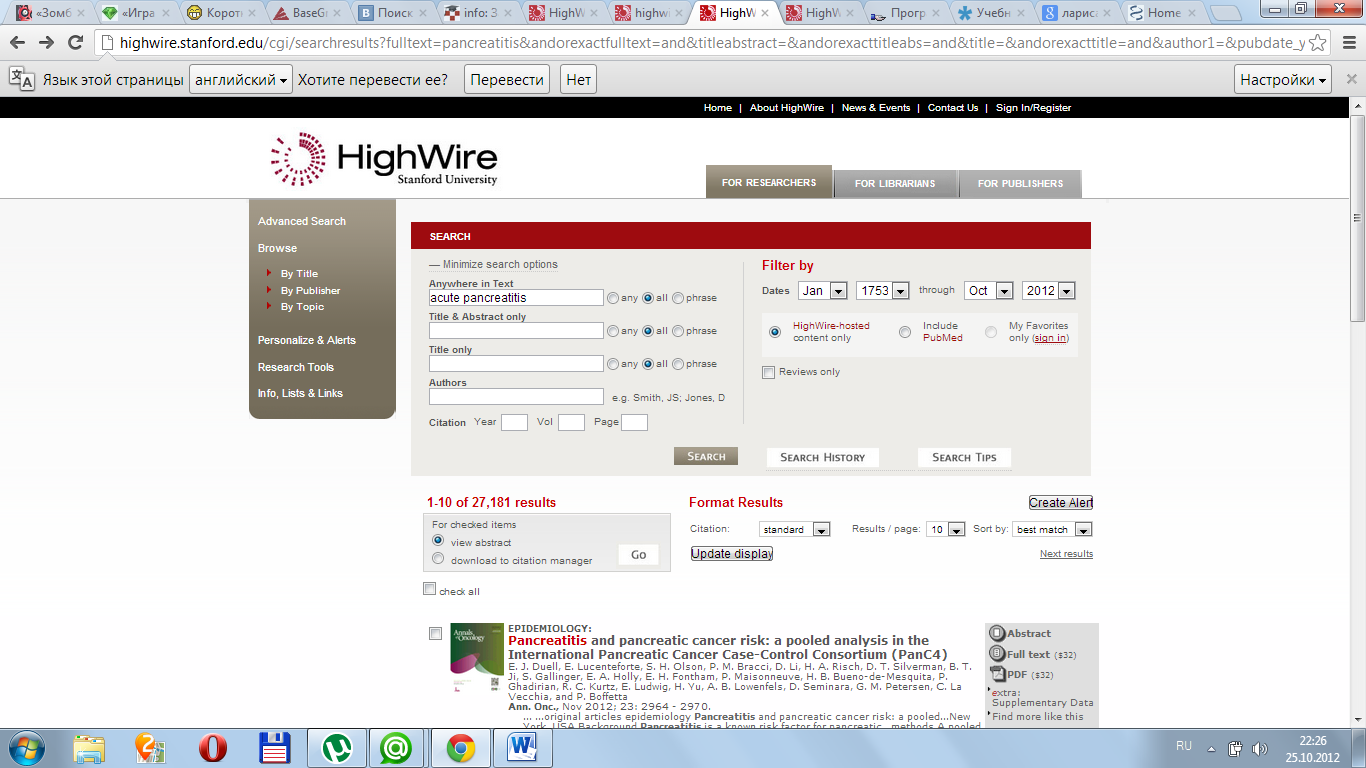Viewport: 1366px width, 768px height.
Task: Open Search Tips
Action: pos(964,457)
